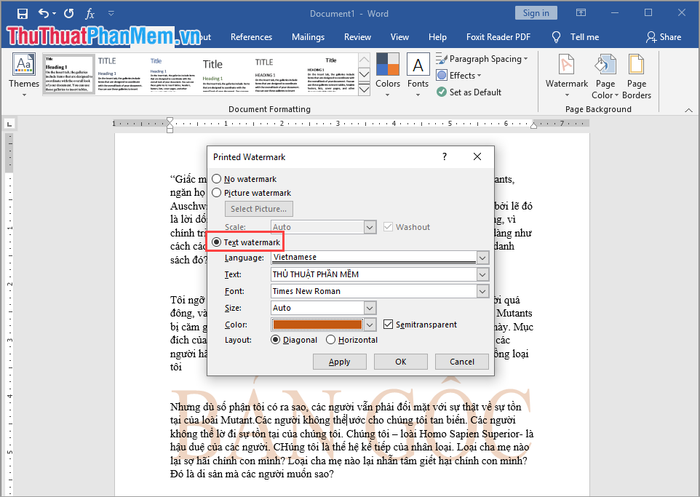This screenshot has width=700, height=497.
Task: Click the Set as Default checkmark icon
Action: [x=441, y=92]
